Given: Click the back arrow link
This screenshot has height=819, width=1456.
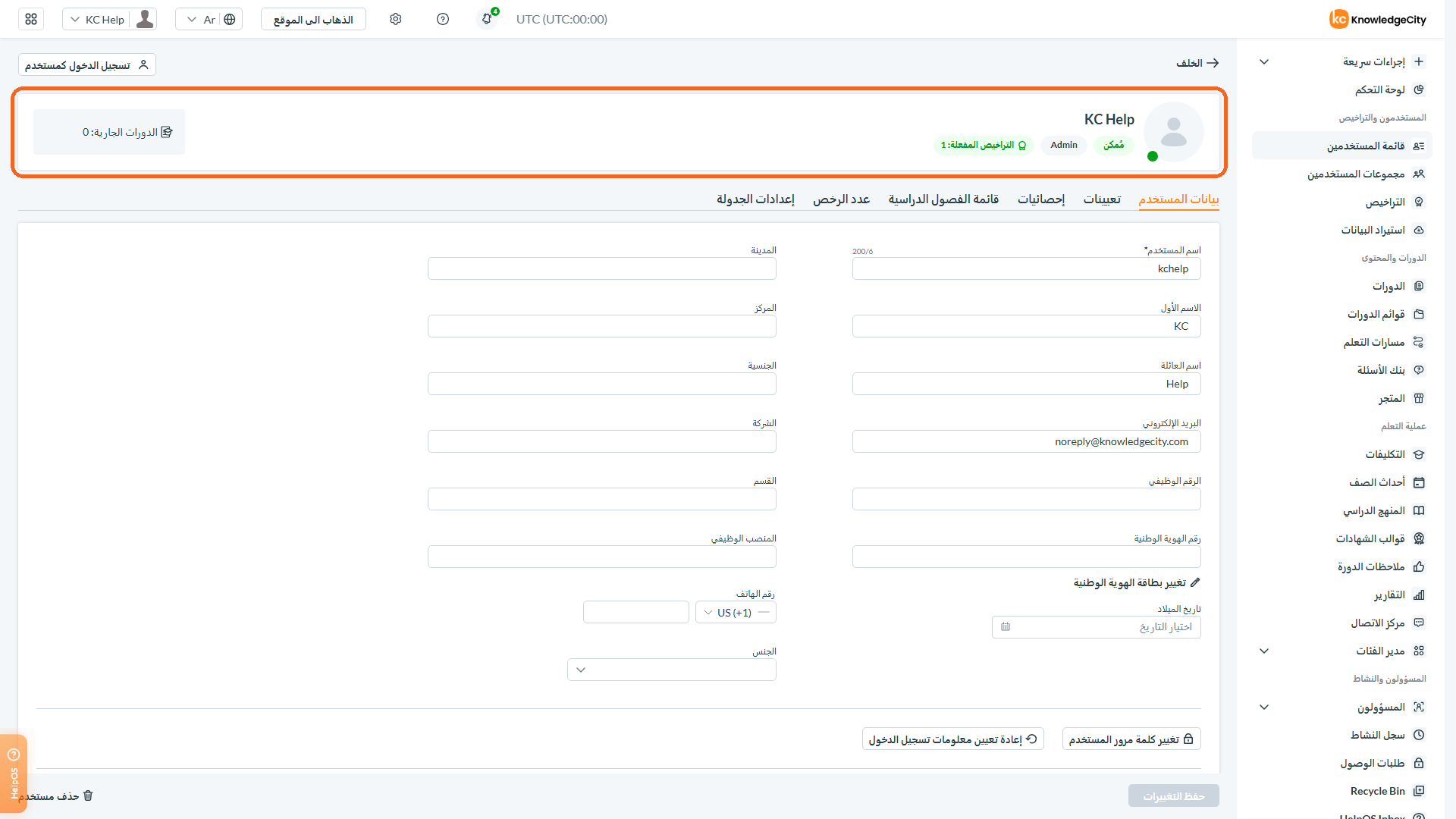Looking at the screenshot, I should click(1197, 63).
